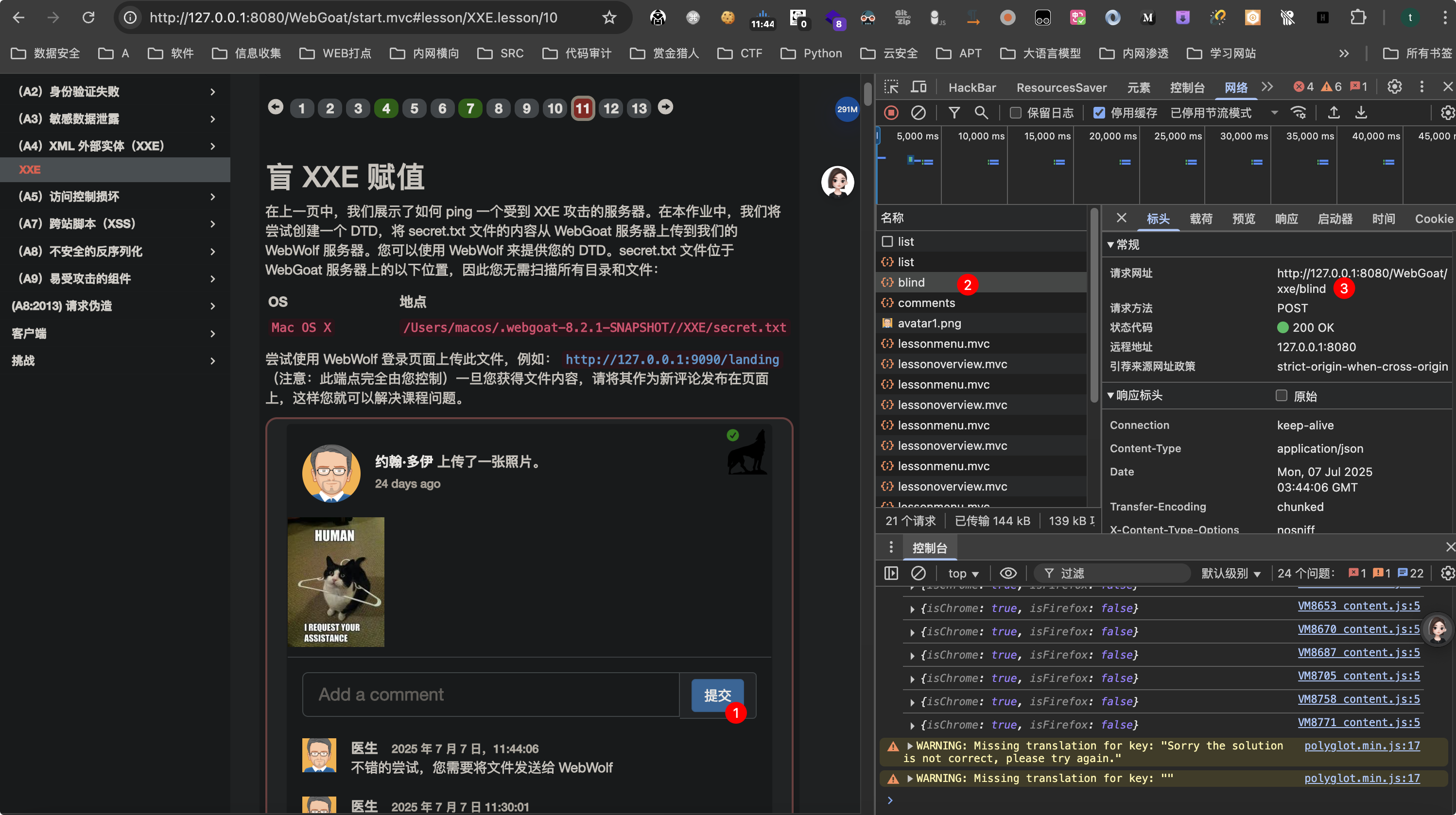Toggle the console sidebar icon

tap(891, 573)
